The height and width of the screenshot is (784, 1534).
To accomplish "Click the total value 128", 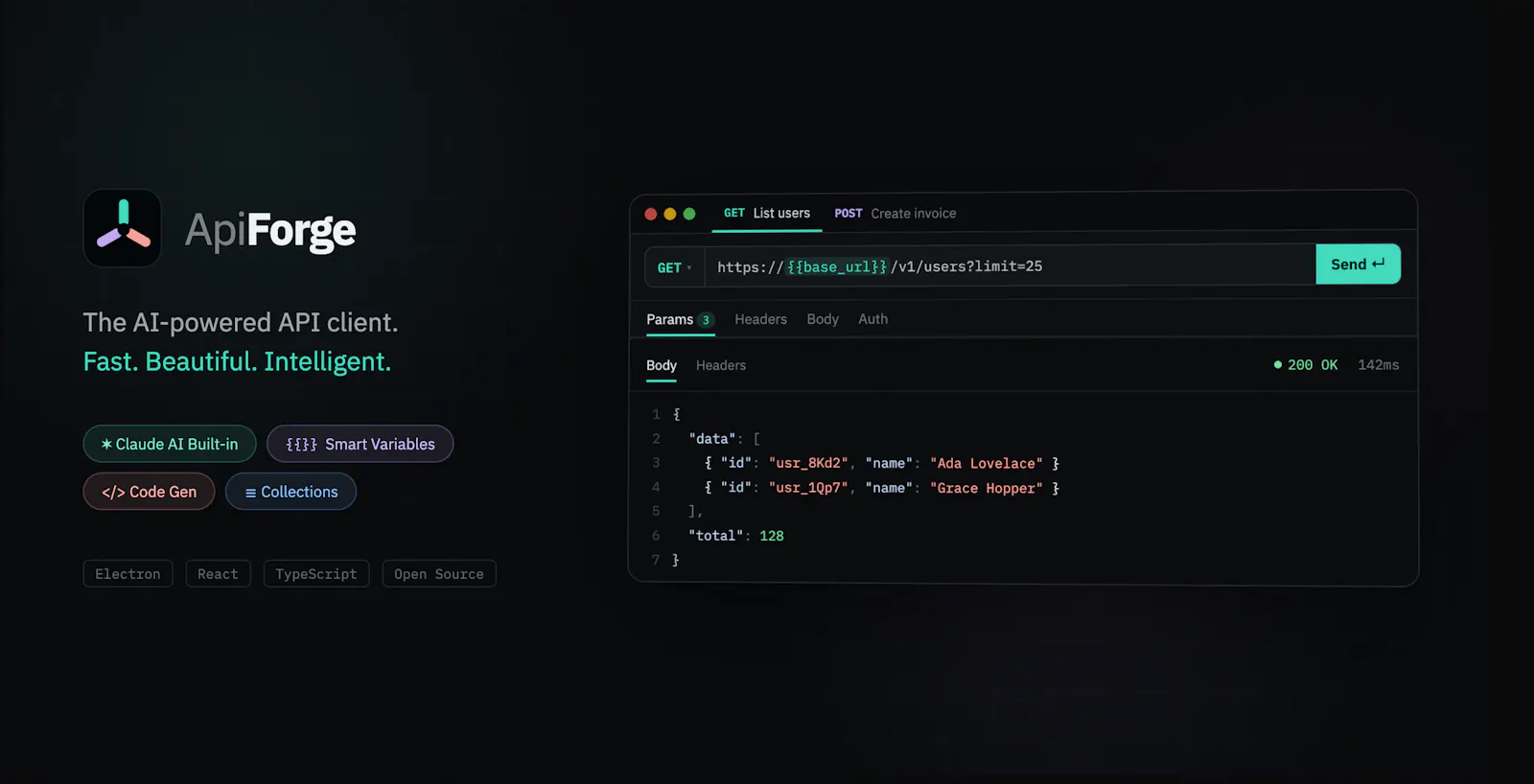I will (772, 536).
